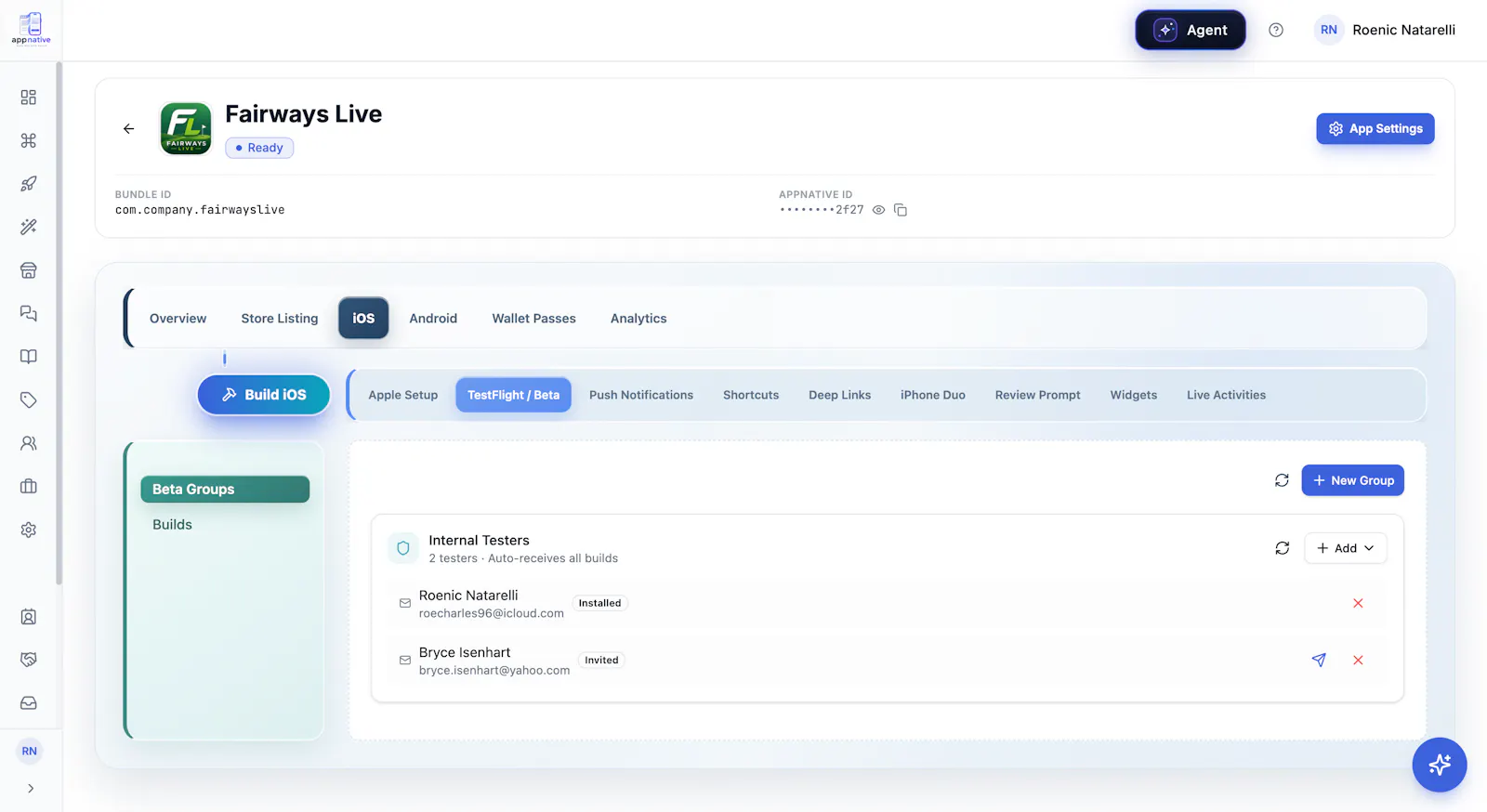The width and height of the screenshot is (1487, 812).
Task: Open the settings gear sidebar icon
Action: click(x=29, y=530)
